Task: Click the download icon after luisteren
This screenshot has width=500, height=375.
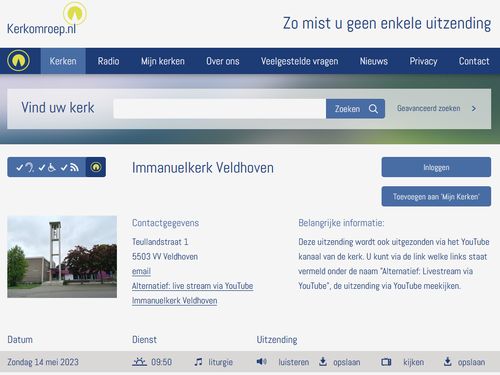Action: pyautogui.click(x=323, y=362)
